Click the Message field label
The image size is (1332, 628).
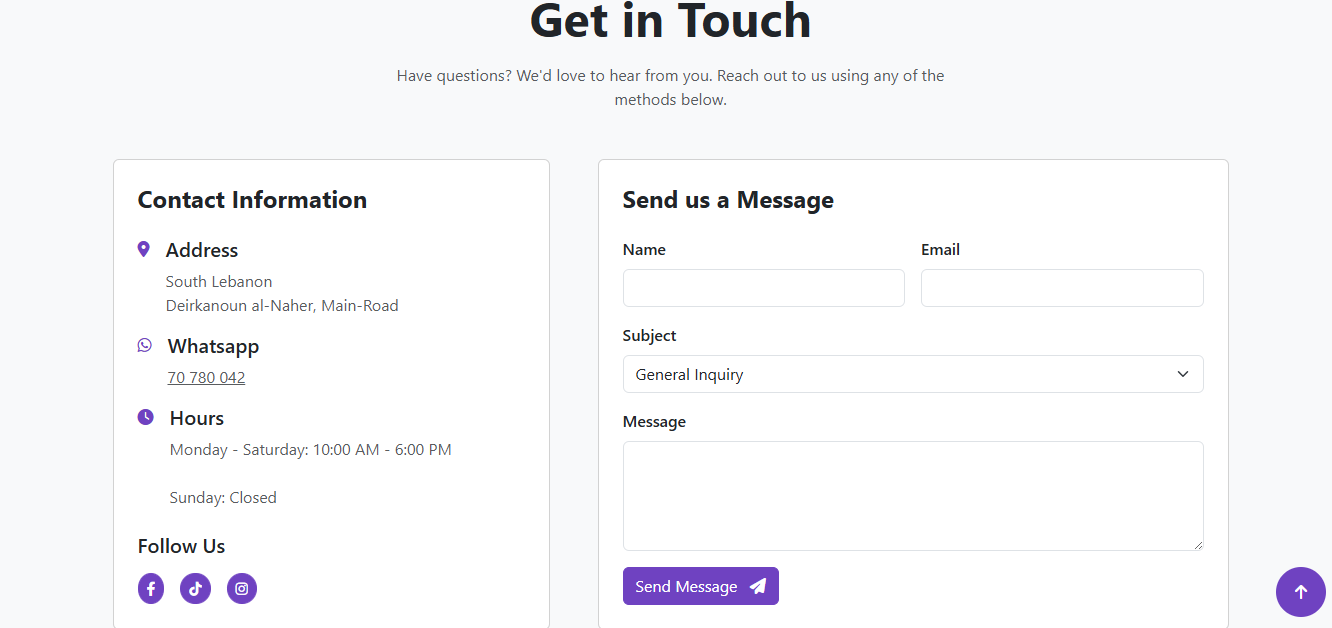coord(654,422)
